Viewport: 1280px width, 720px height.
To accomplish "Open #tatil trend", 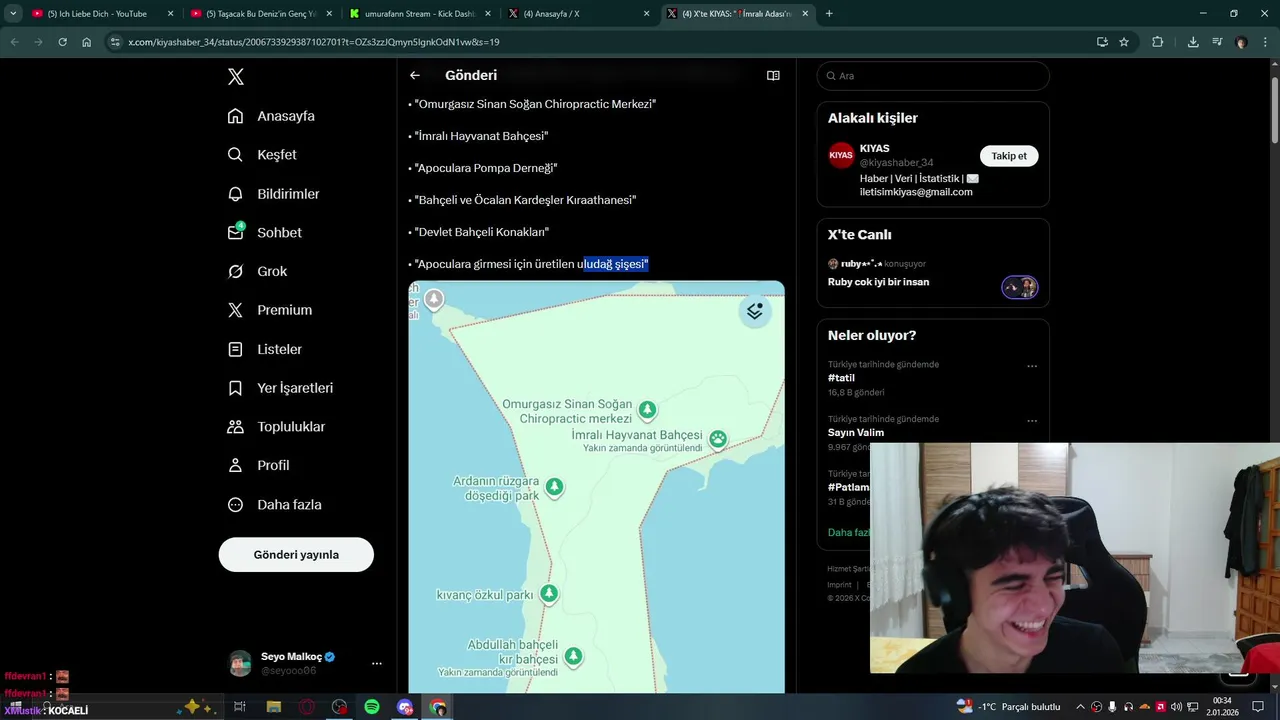I will pos(841,378).
